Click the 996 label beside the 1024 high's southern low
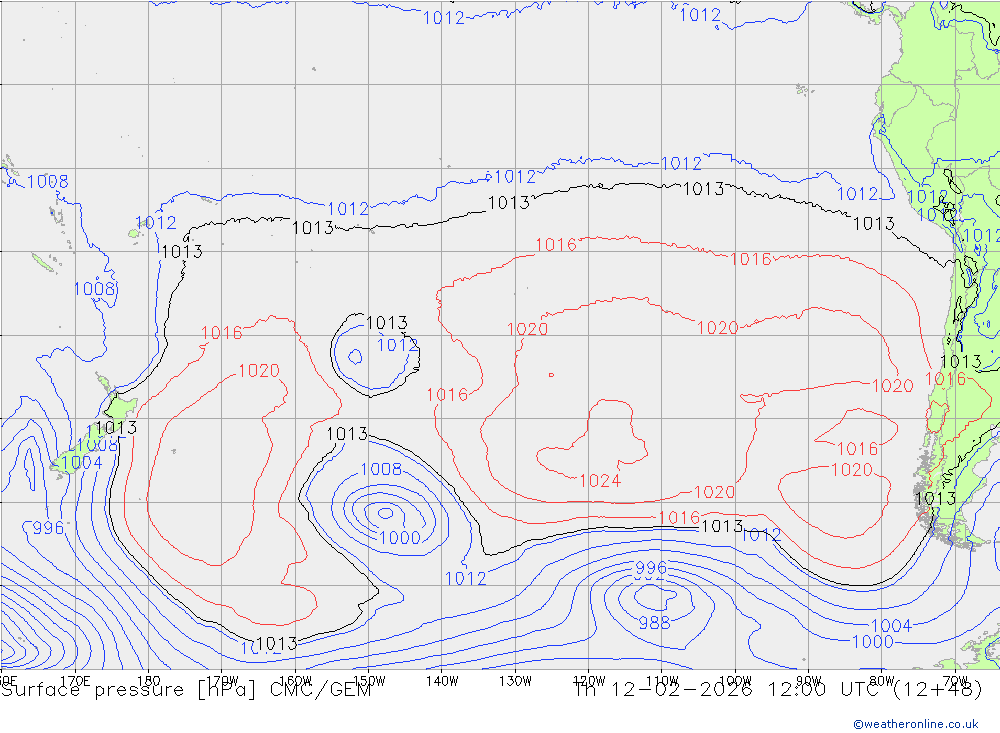1000x733 pixels. (651, 568)
